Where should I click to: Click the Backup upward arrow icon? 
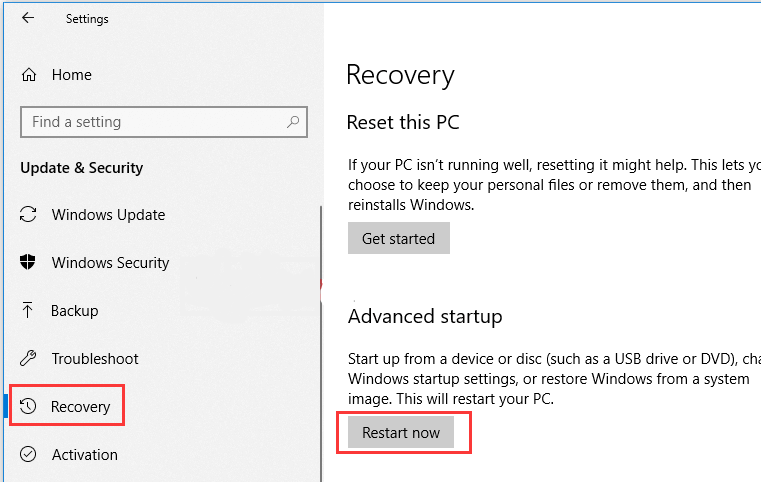(x=29, y=311)
